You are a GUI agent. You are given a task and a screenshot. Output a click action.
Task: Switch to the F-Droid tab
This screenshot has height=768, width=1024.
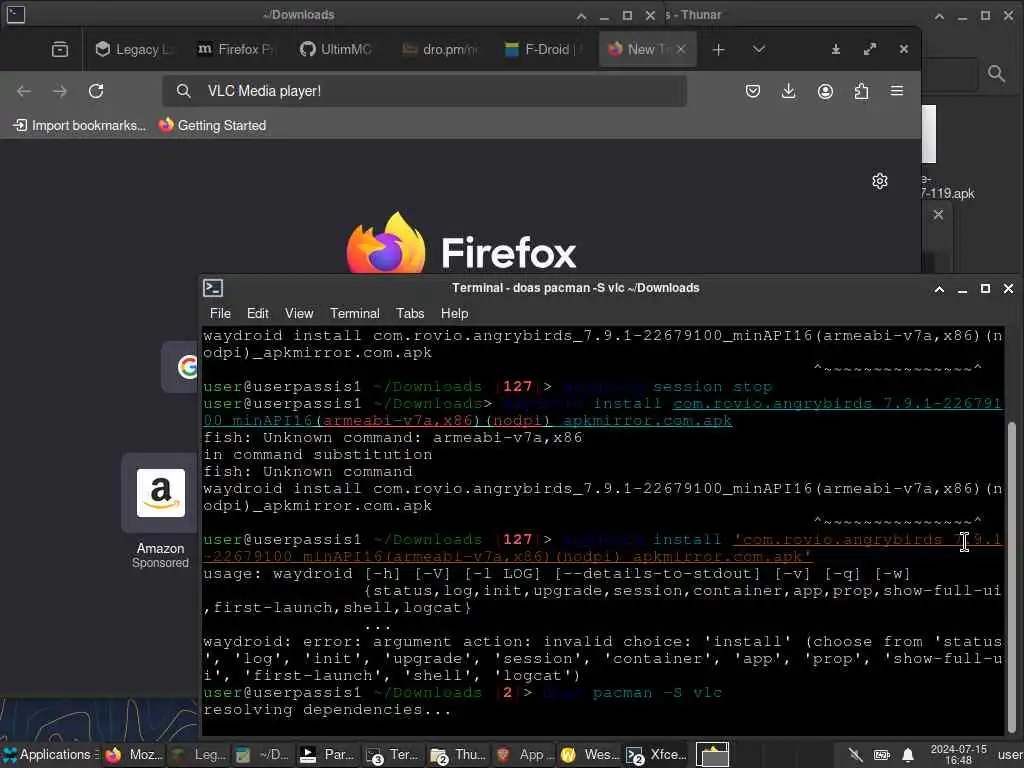click(541, 50)
